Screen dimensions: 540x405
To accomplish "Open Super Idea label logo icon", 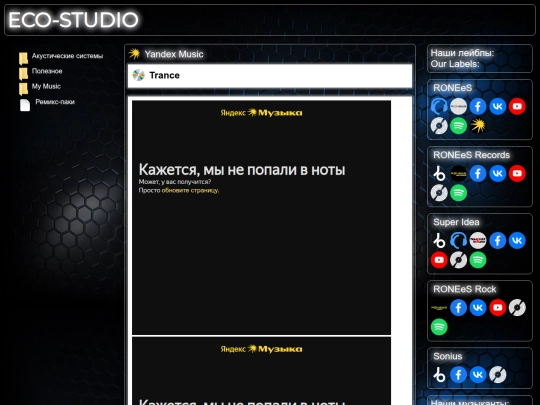I will tap(478, 240).
